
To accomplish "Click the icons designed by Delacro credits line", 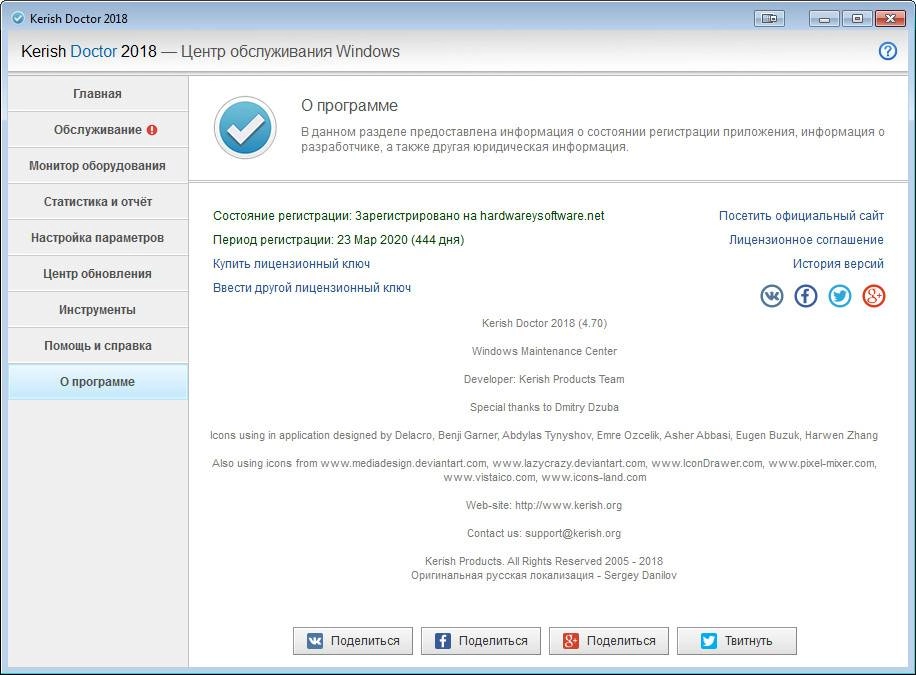I will pos(544,435).
